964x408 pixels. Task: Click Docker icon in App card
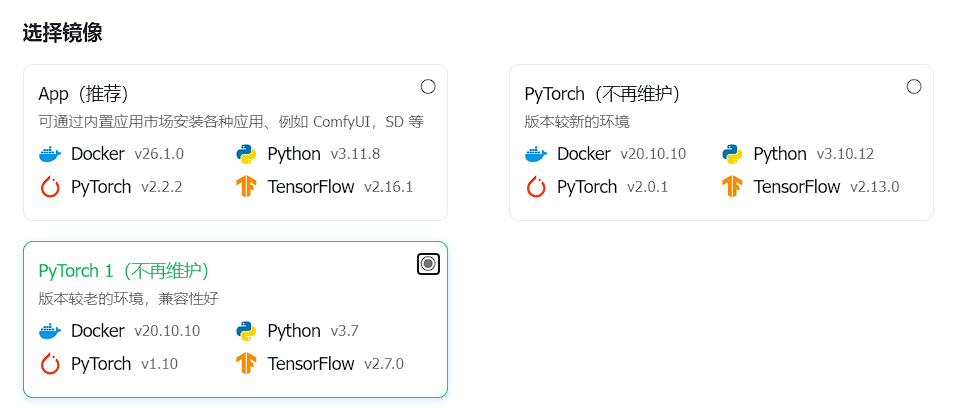[x=50, y=154]
